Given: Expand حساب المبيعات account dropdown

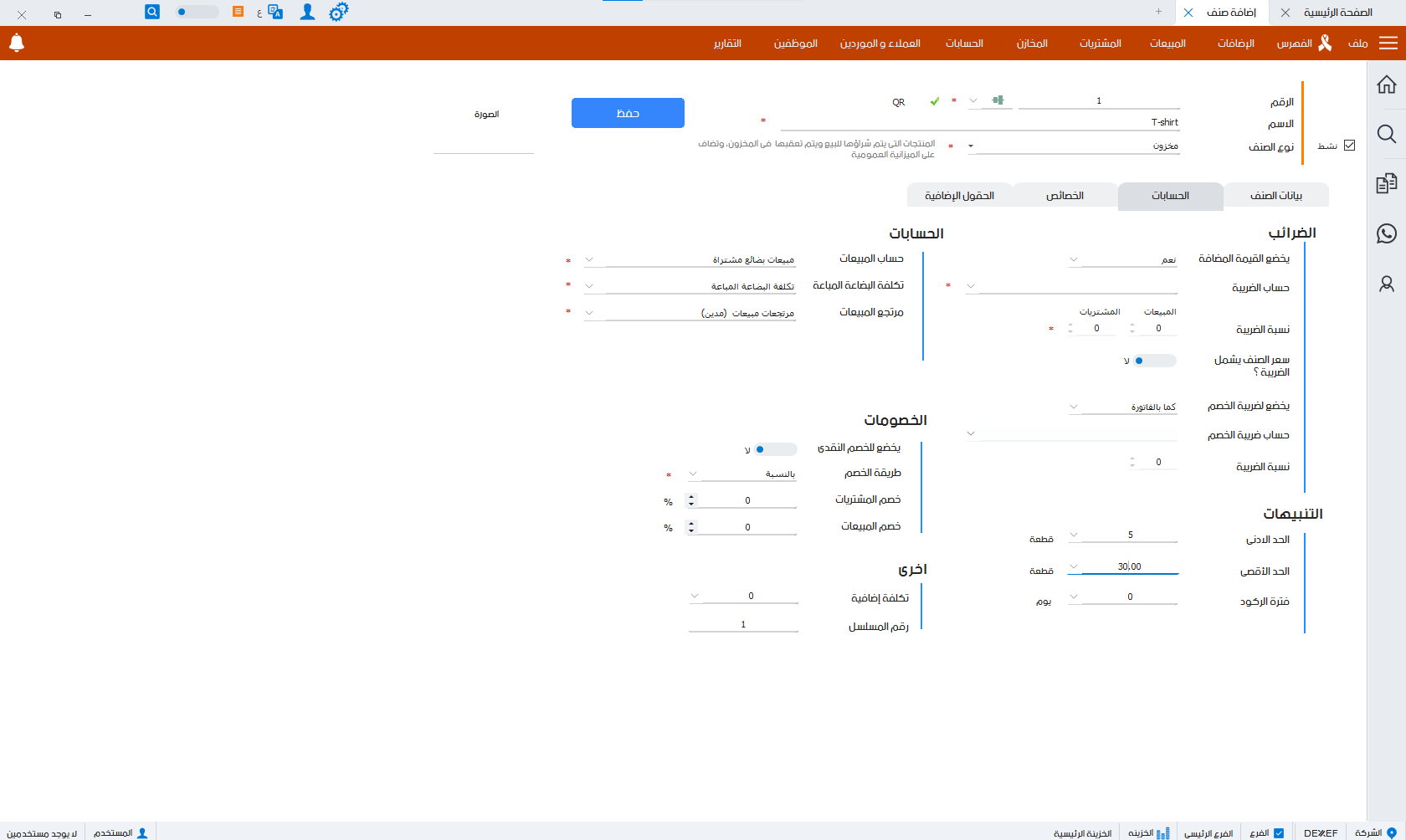Looking at the screenshot, I should 589,260.
